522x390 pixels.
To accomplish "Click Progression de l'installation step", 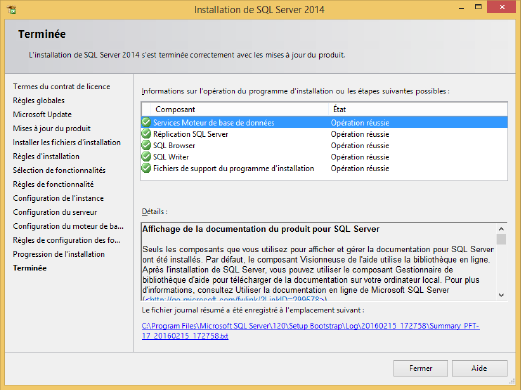I will 59,254.
